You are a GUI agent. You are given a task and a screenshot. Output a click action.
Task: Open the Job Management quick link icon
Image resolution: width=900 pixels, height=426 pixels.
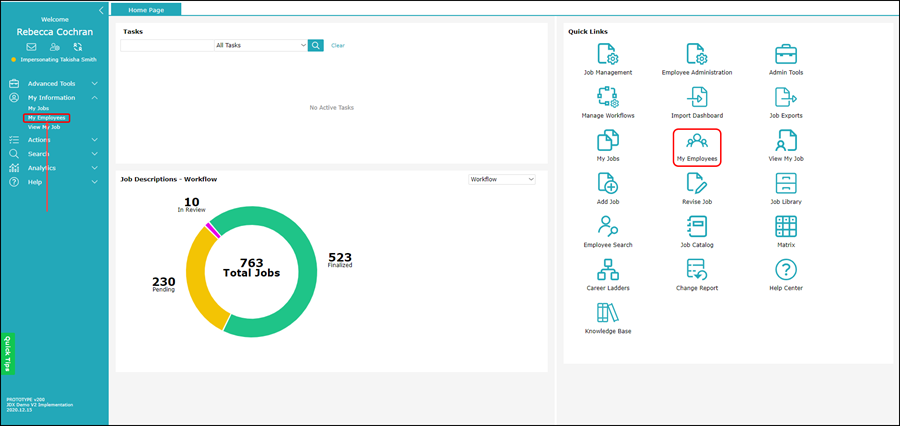[x=607, y=54]
